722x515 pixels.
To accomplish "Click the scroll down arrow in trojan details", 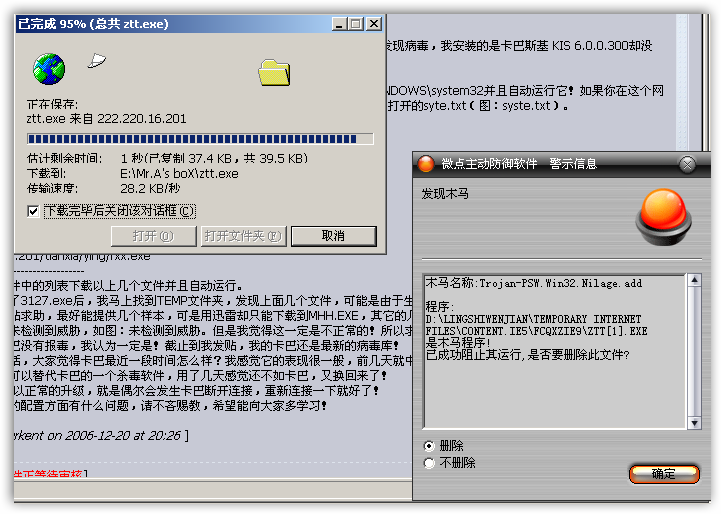I will pyautogui.click(x=694, y=422).
